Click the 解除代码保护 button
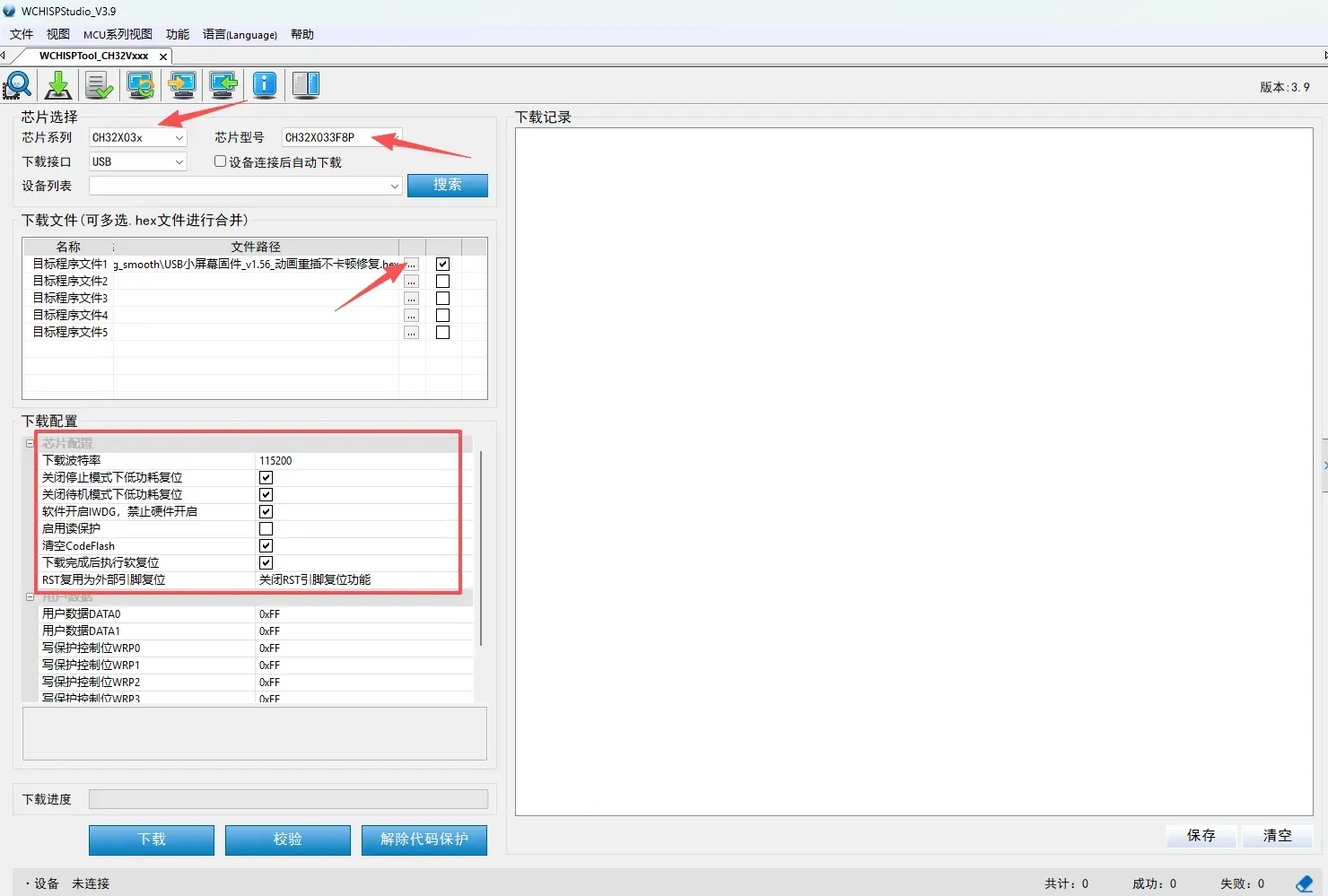1328x896 pixels. coord(424,839)
